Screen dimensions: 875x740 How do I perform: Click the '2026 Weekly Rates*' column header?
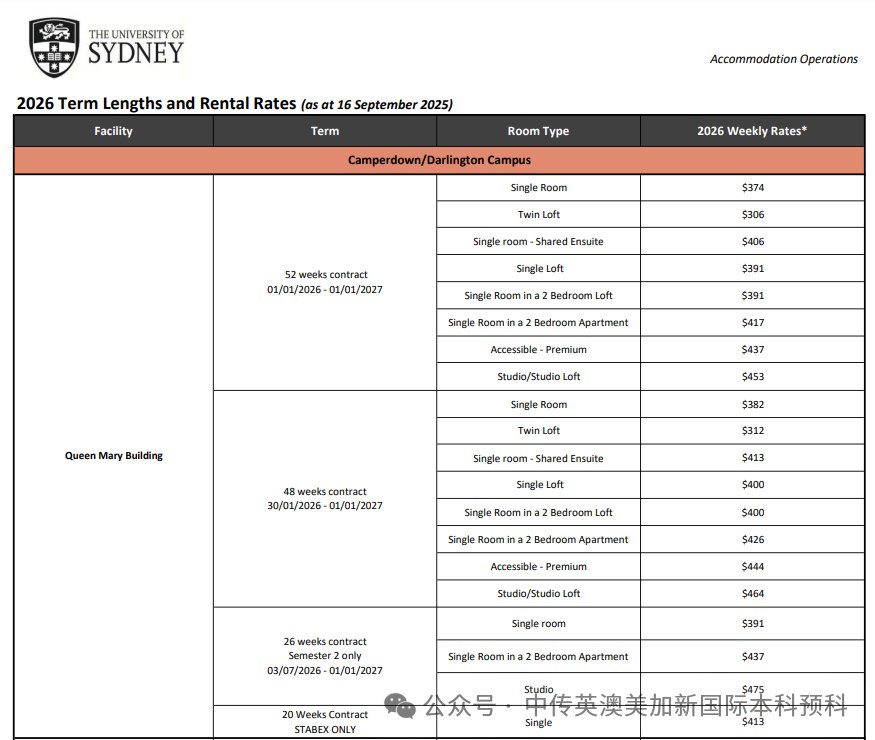(x=752, y=131)
